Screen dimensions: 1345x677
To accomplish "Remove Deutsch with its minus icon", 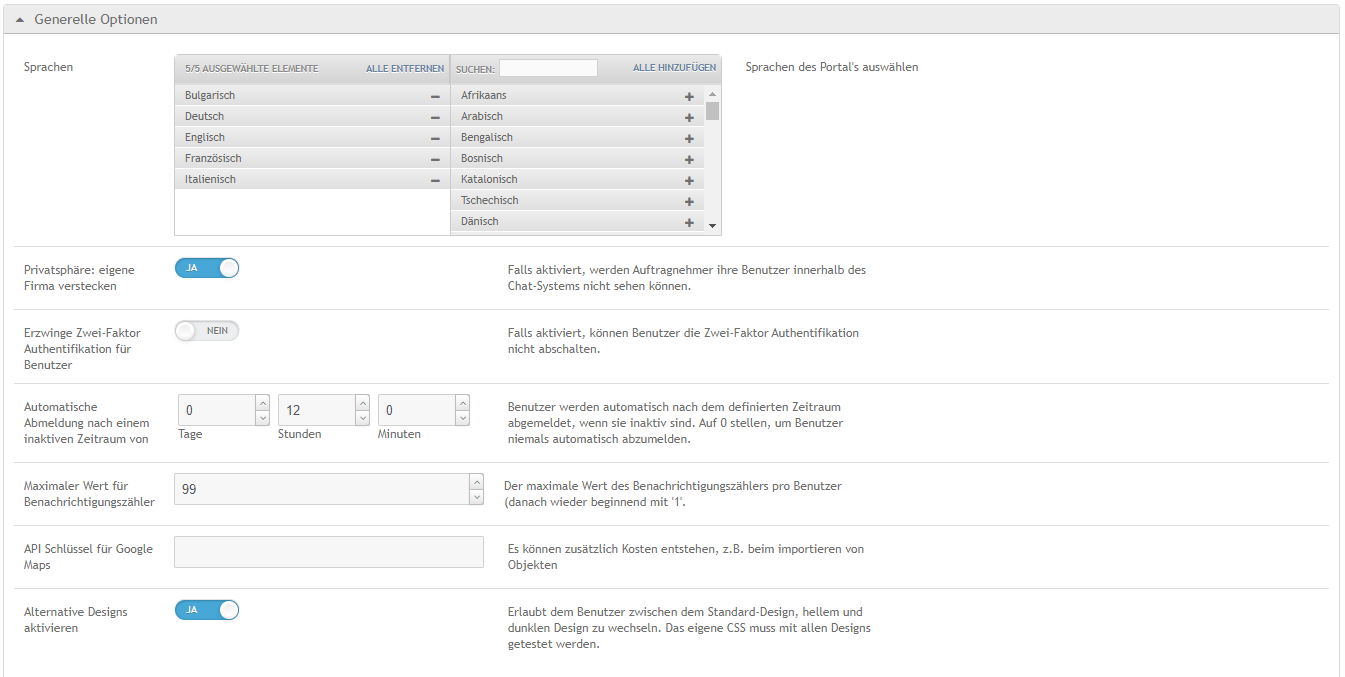I will point(435,117).
